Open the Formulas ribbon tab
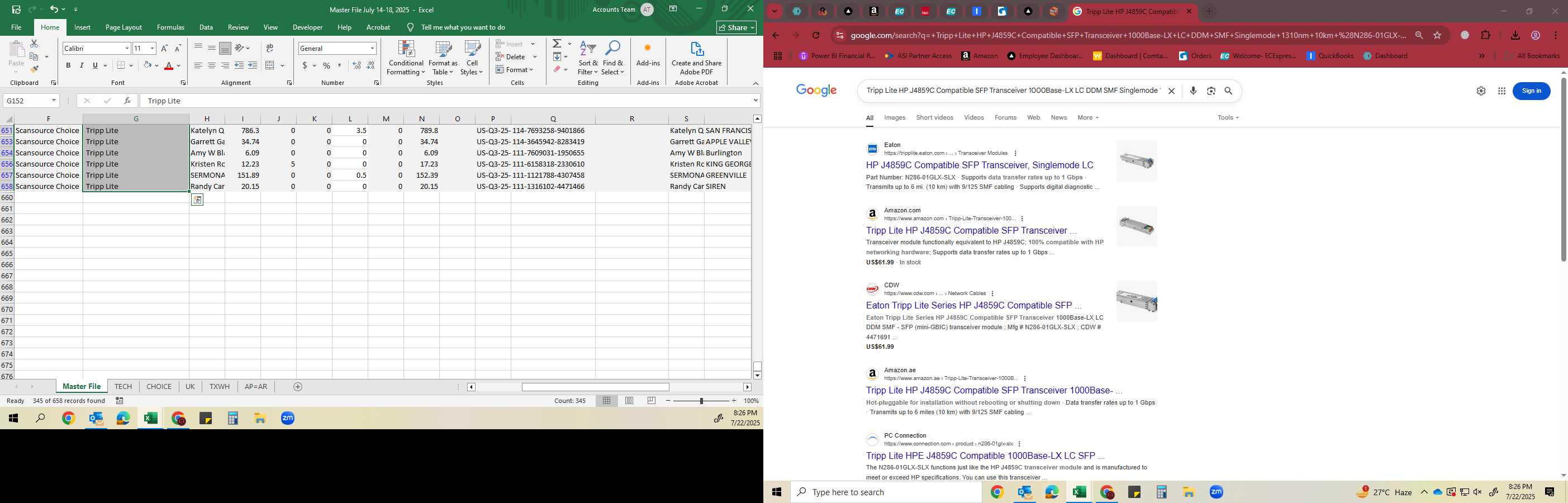The height and width of the screenshot is (503, 1568). tap(170, 27)
